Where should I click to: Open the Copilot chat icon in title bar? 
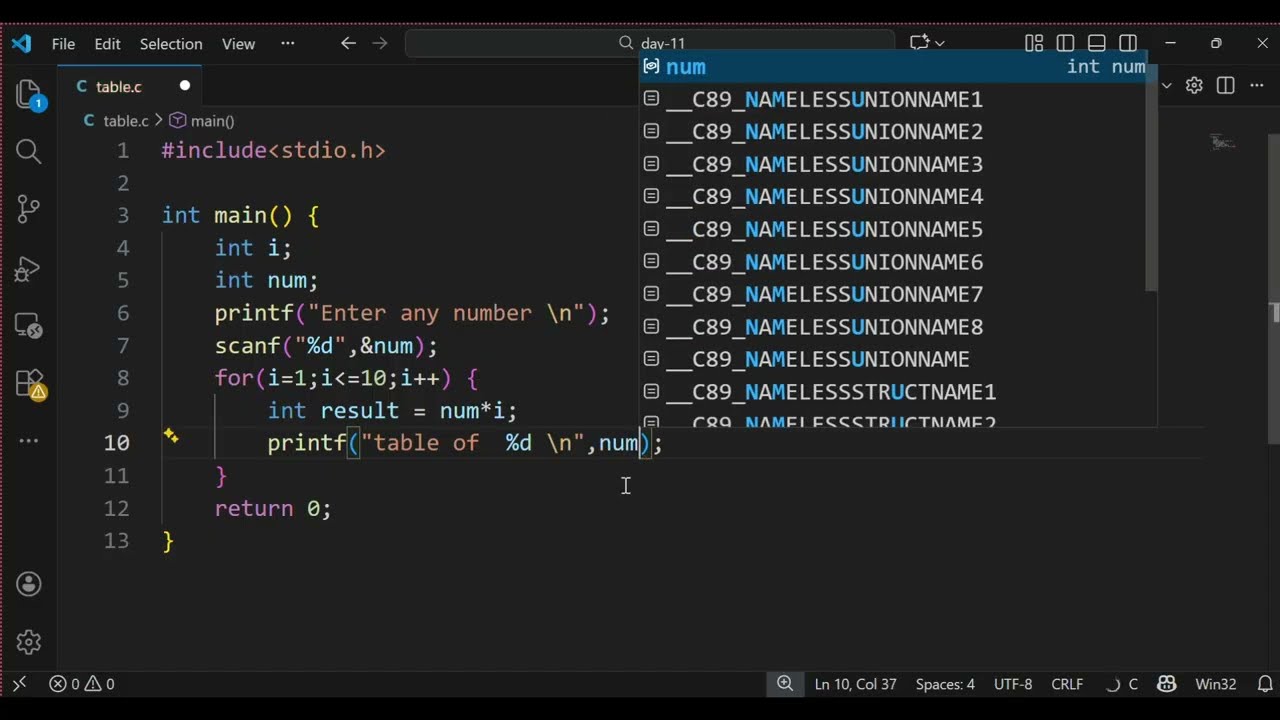tap(919, 43)
